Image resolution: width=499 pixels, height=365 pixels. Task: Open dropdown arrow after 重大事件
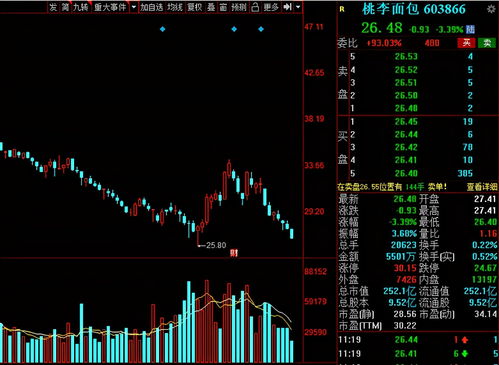(134, 7)
